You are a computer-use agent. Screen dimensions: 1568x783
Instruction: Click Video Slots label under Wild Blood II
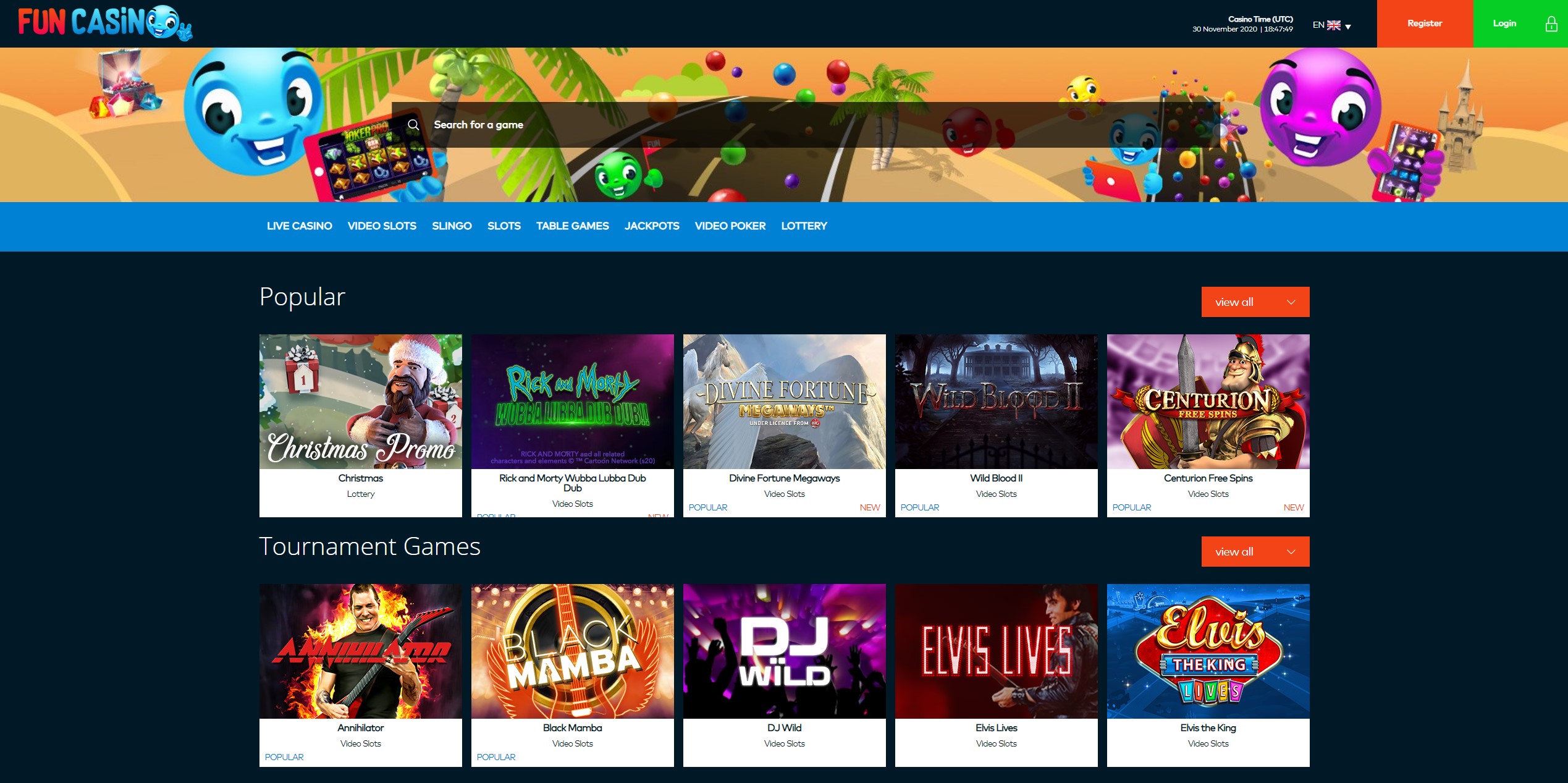click(997, 494)
